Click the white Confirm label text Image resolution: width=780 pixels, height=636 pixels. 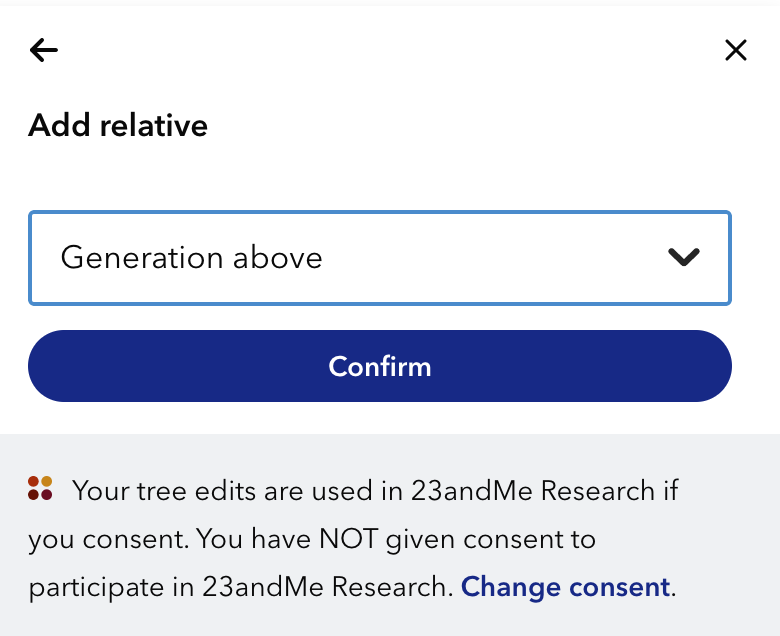tap(380, 366)
